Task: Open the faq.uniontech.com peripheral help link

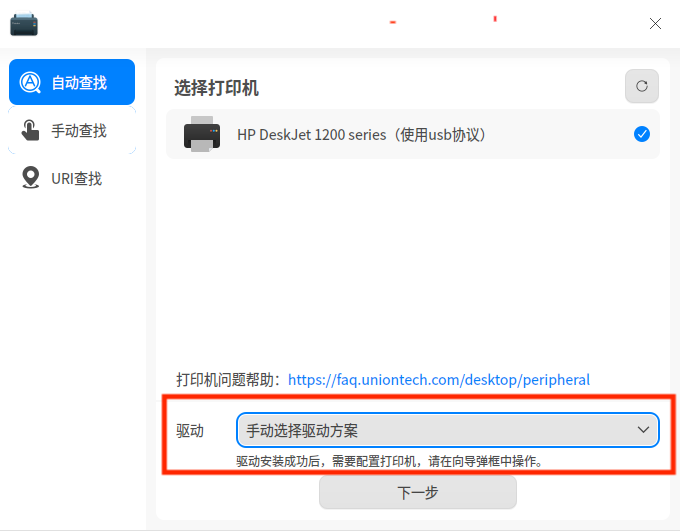Action: (x=439, y=380)
